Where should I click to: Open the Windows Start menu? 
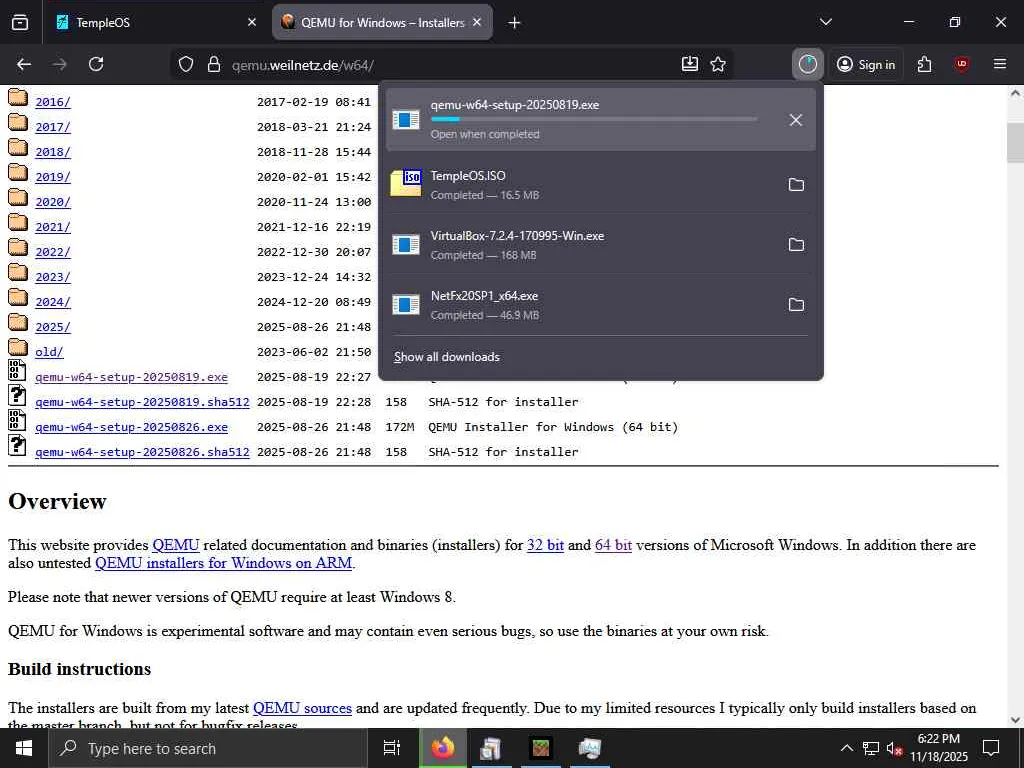point(24,748)
